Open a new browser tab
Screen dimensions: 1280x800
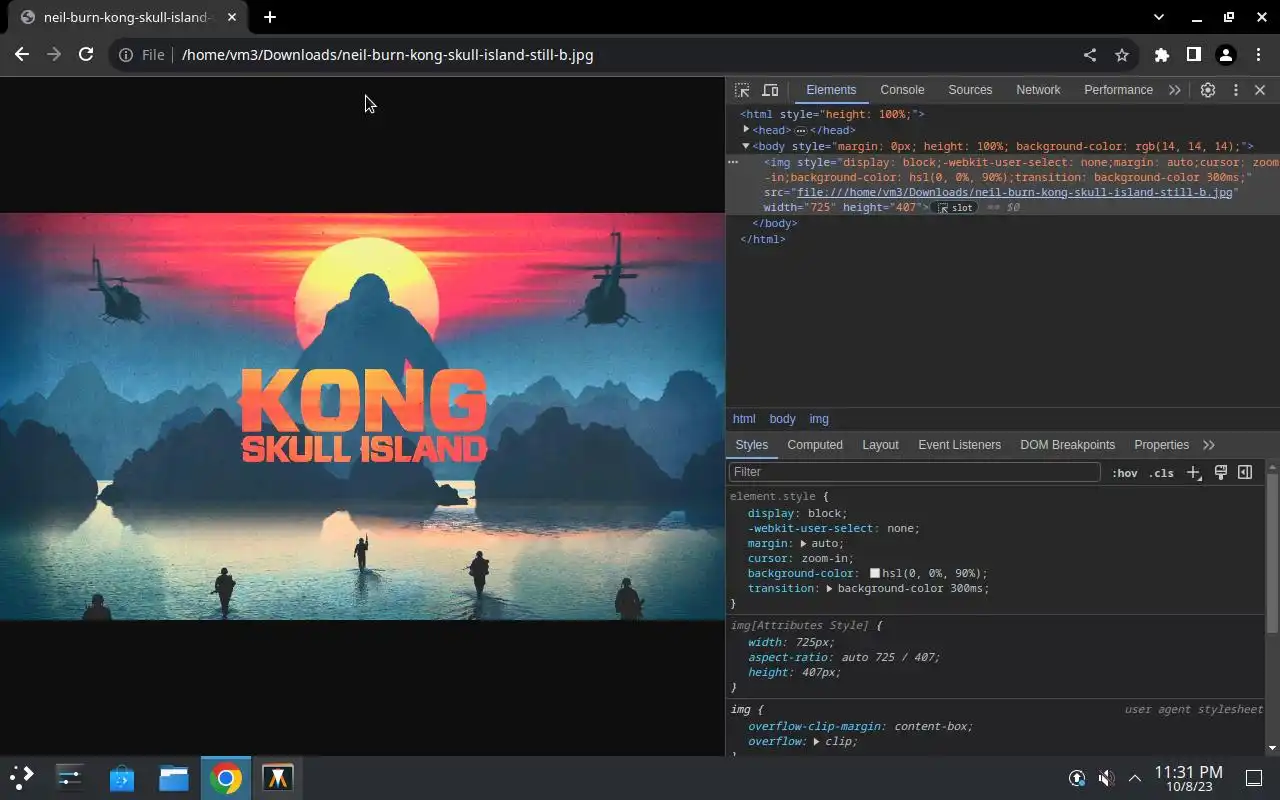pyautogui.click(x=270, y=17)
